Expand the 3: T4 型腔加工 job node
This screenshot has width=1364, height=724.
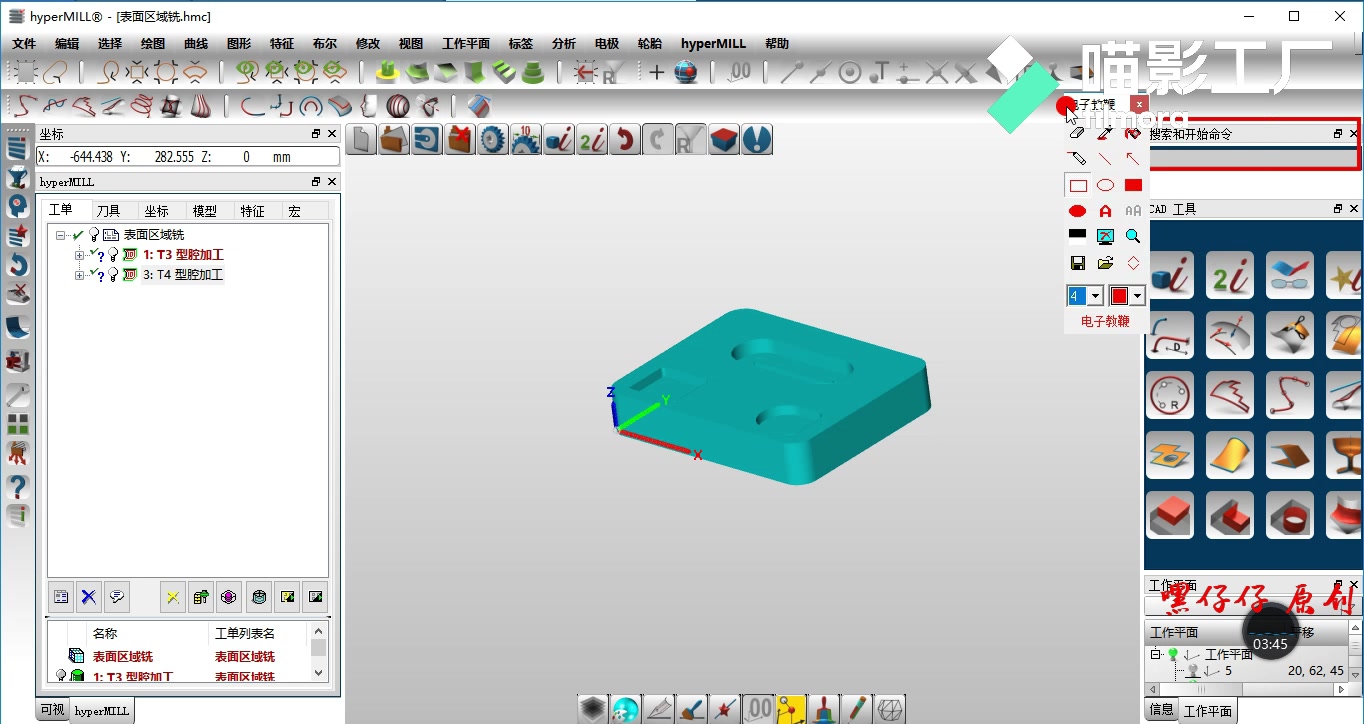click(x=80, y=275)
